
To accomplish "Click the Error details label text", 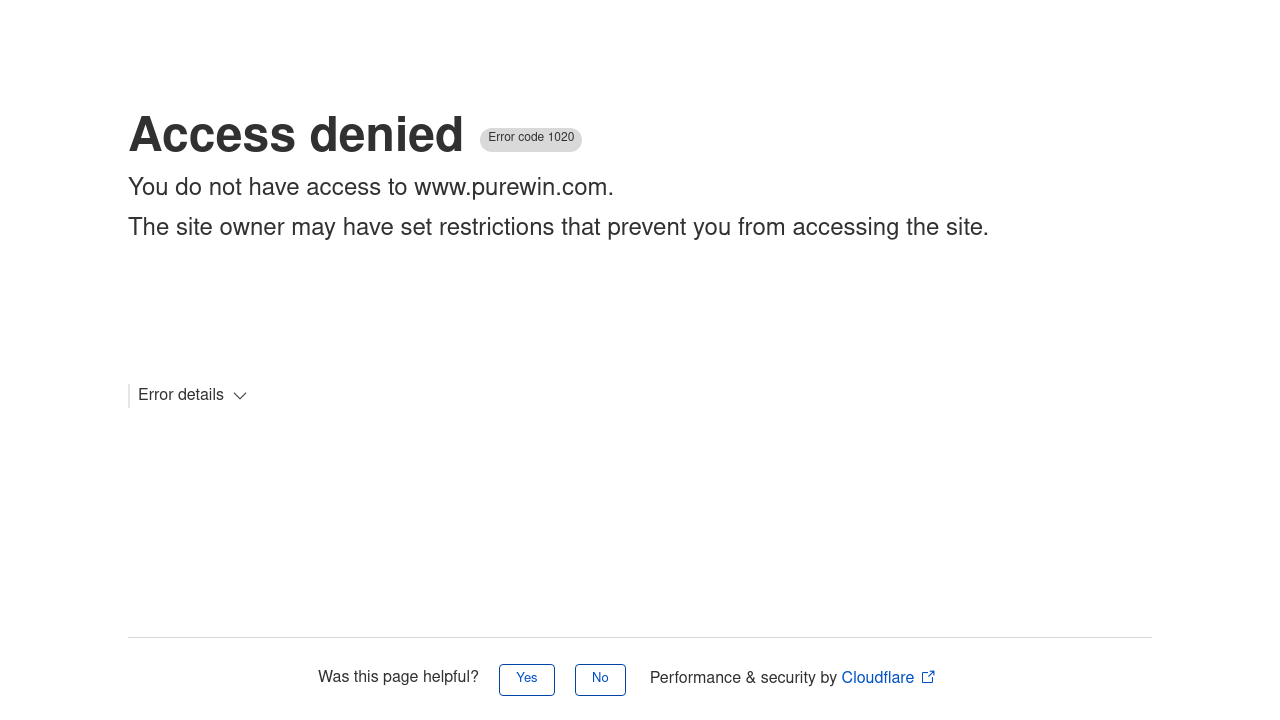I will [181, 395].
